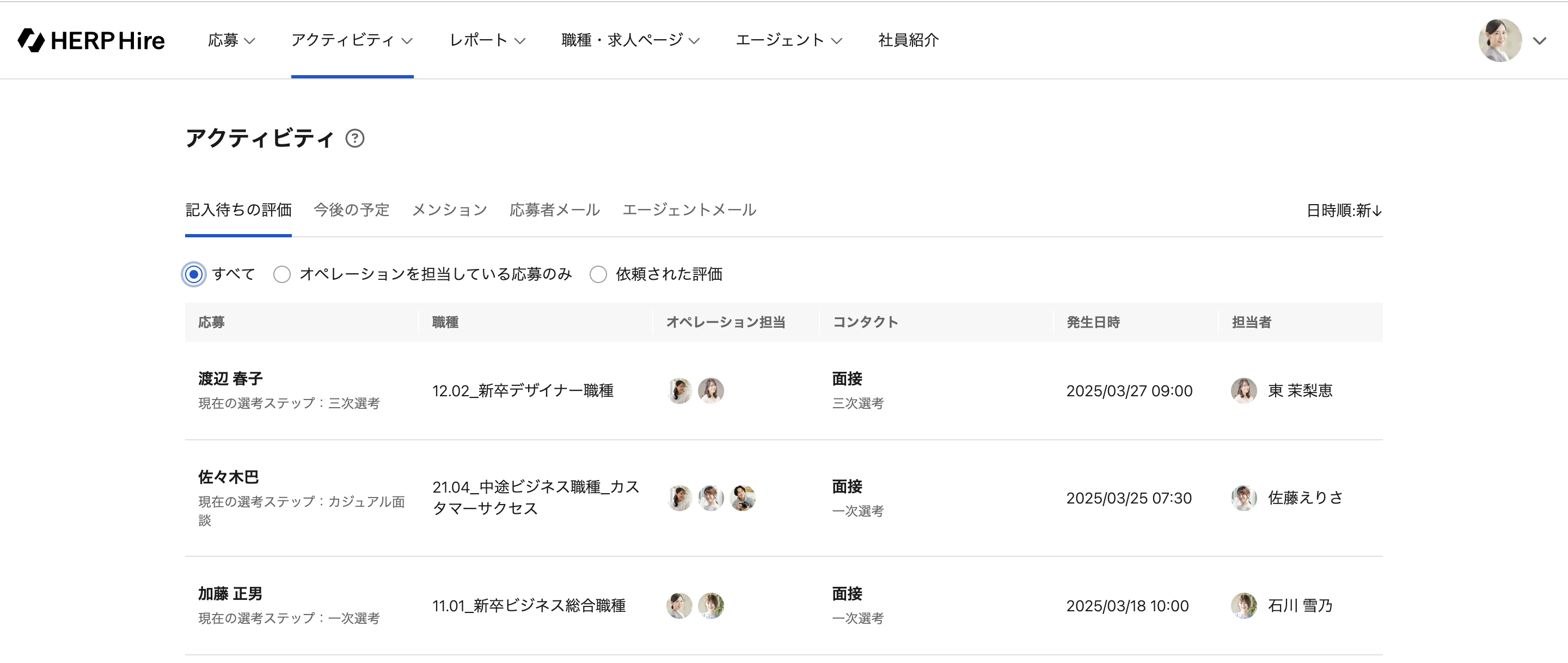The width and height of the screenshot is (1568, 663).
Task: Click 佐藤えりさ's assignee avatar
Action: [1244, 498]
